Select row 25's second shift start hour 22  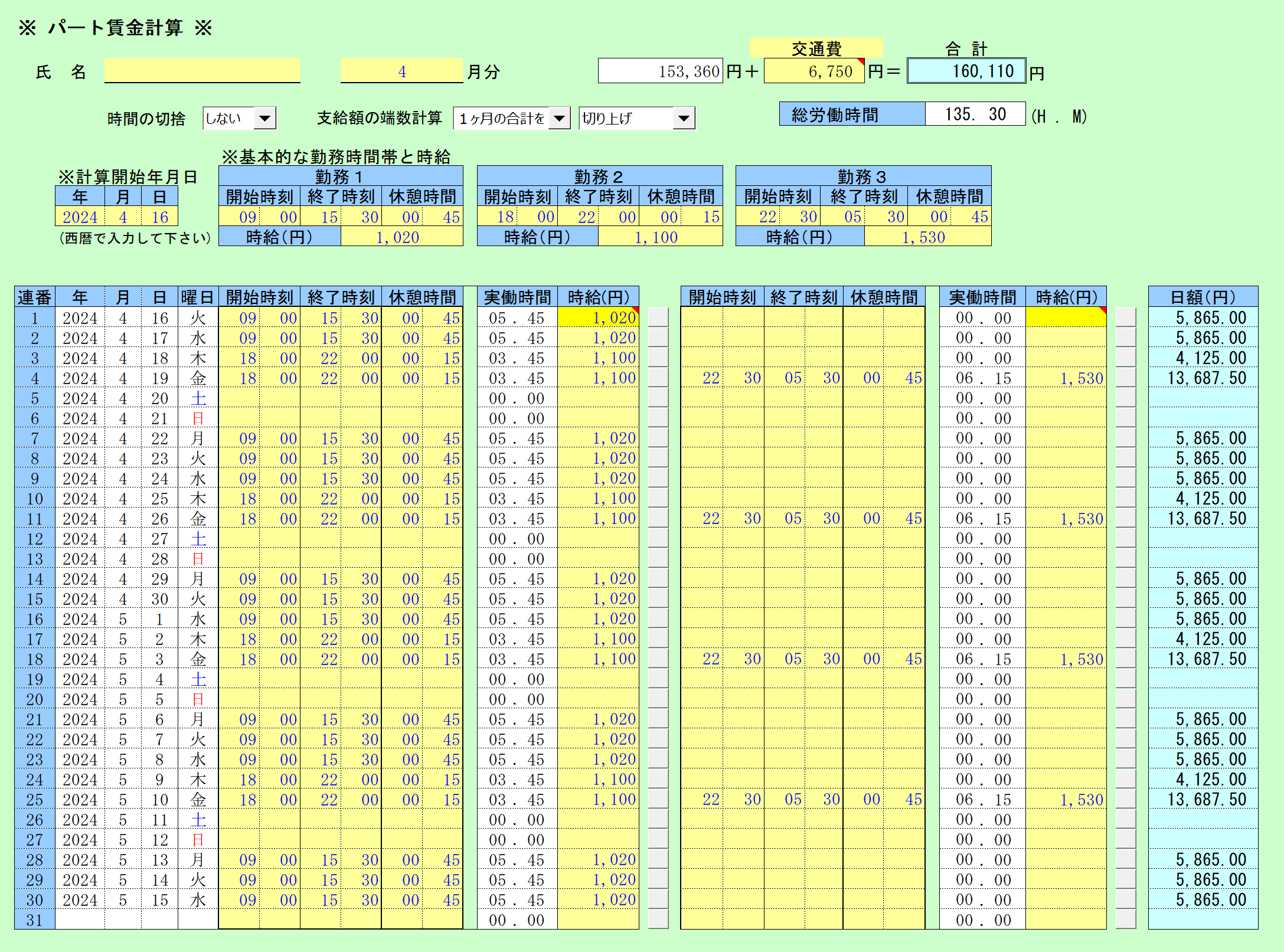702,799
